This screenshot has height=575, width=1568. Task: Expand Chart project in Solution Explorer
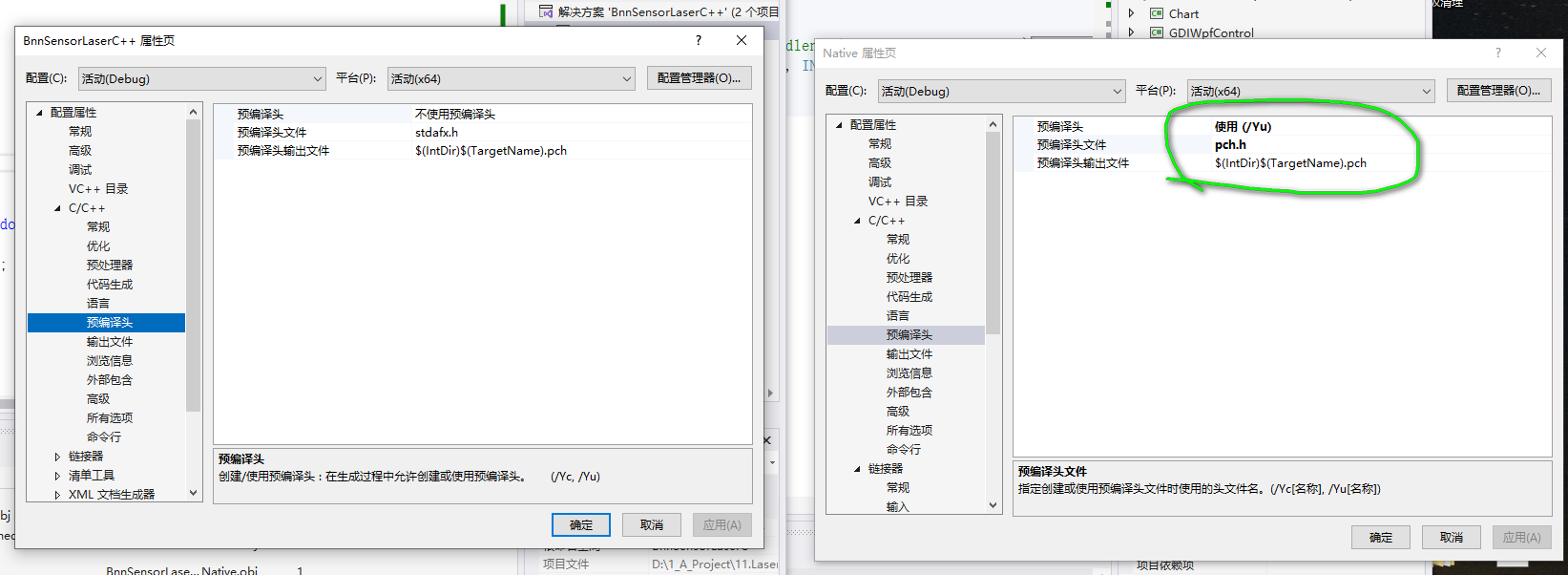click(1131, 13)
